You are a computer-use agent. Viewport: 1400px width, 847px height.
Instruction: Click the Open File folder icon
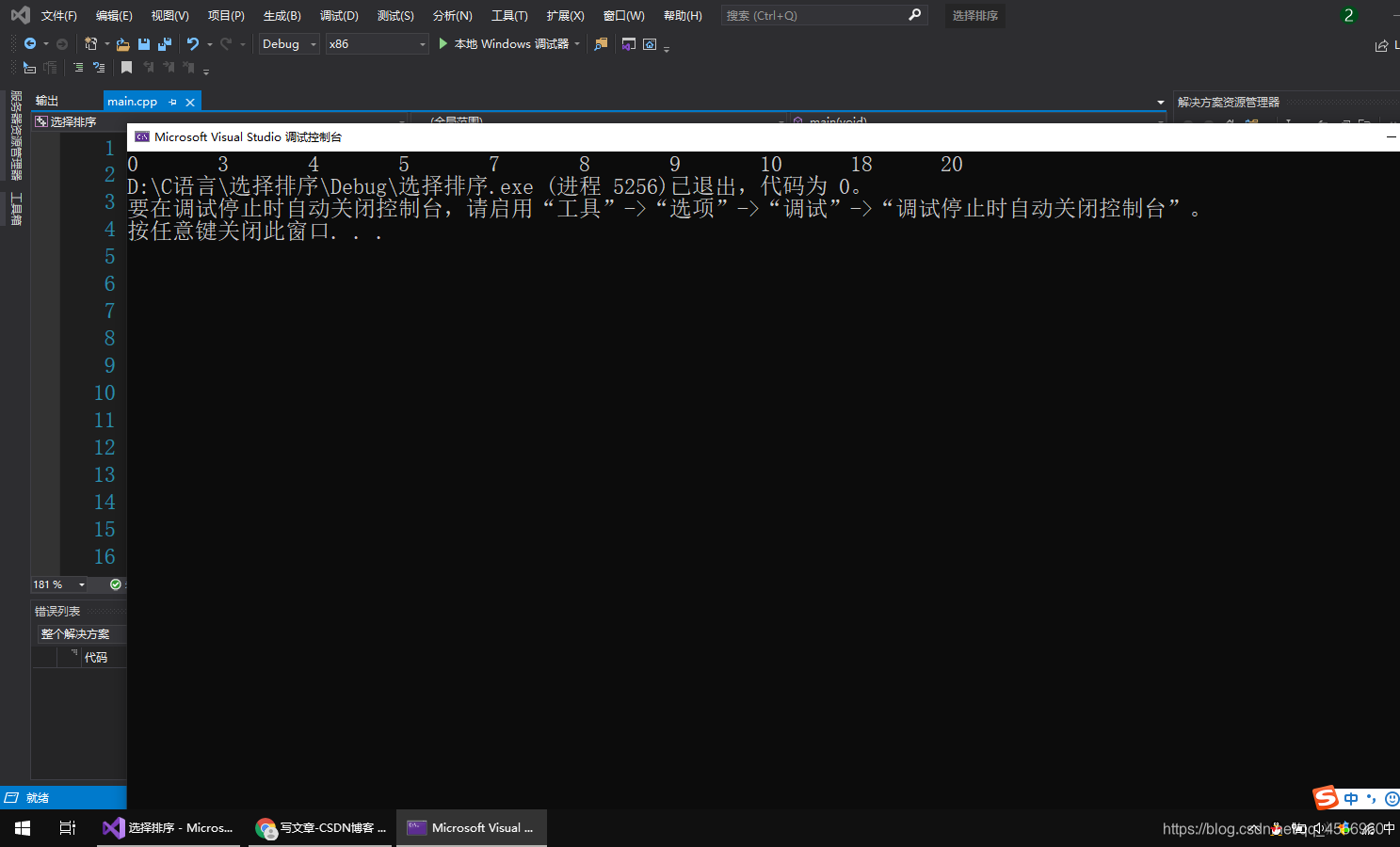(x=123, y=44)
